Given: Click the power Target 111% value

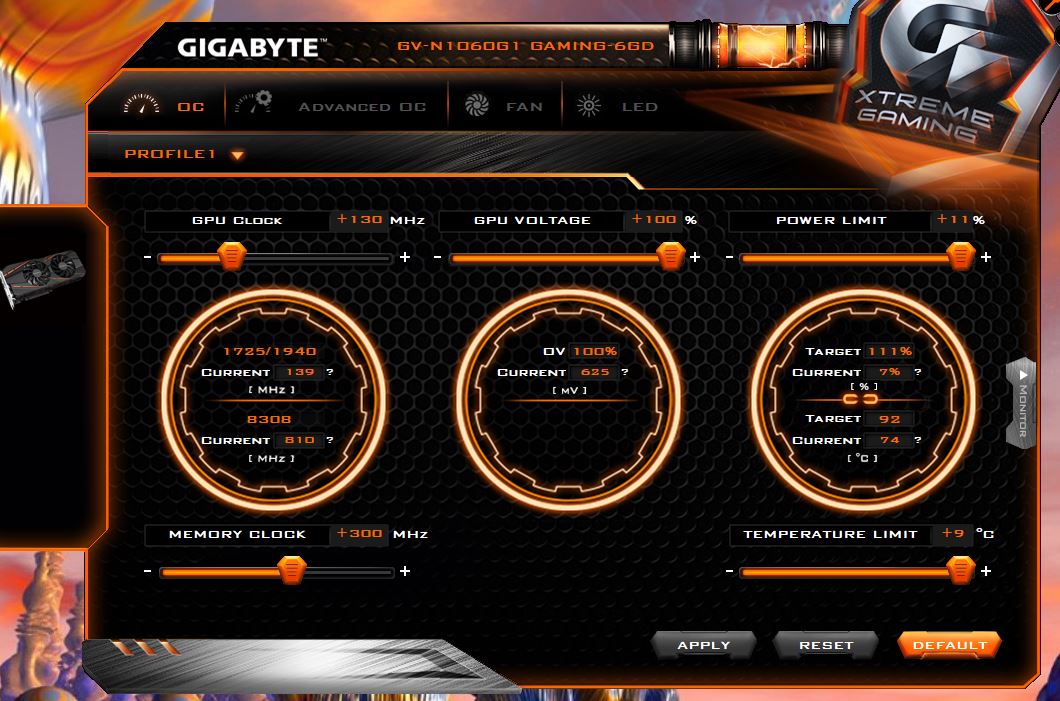Looking at the screenshot, I should tap(890, 351).
